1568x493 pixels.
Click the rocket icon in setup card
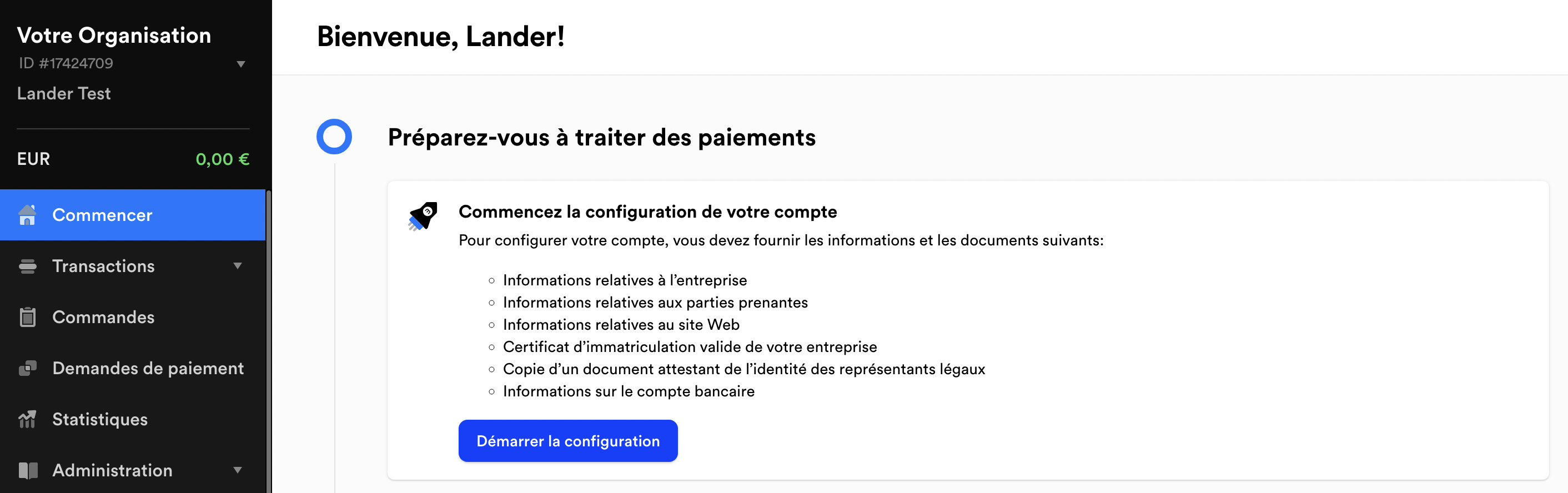click(423, 217)
